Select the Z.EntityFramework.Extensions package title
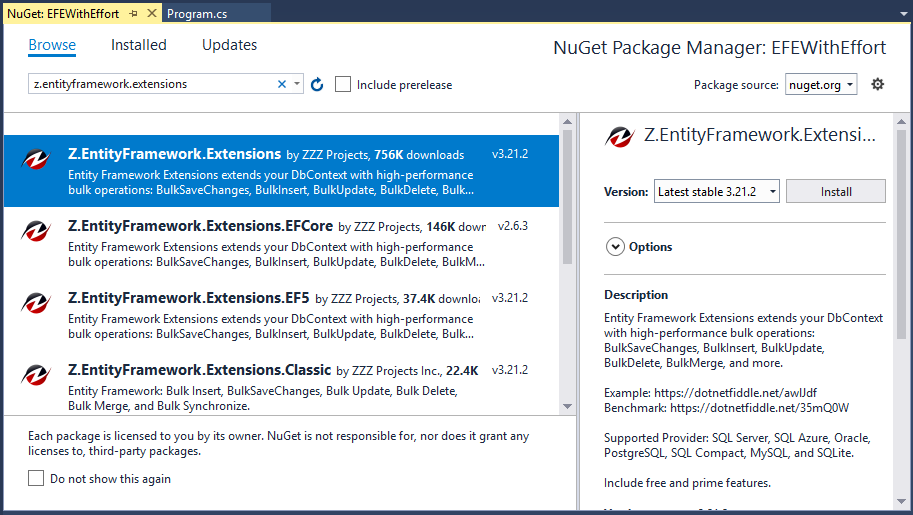The height and width of the screenshot is (515, 913). click(x=175, y=154)
